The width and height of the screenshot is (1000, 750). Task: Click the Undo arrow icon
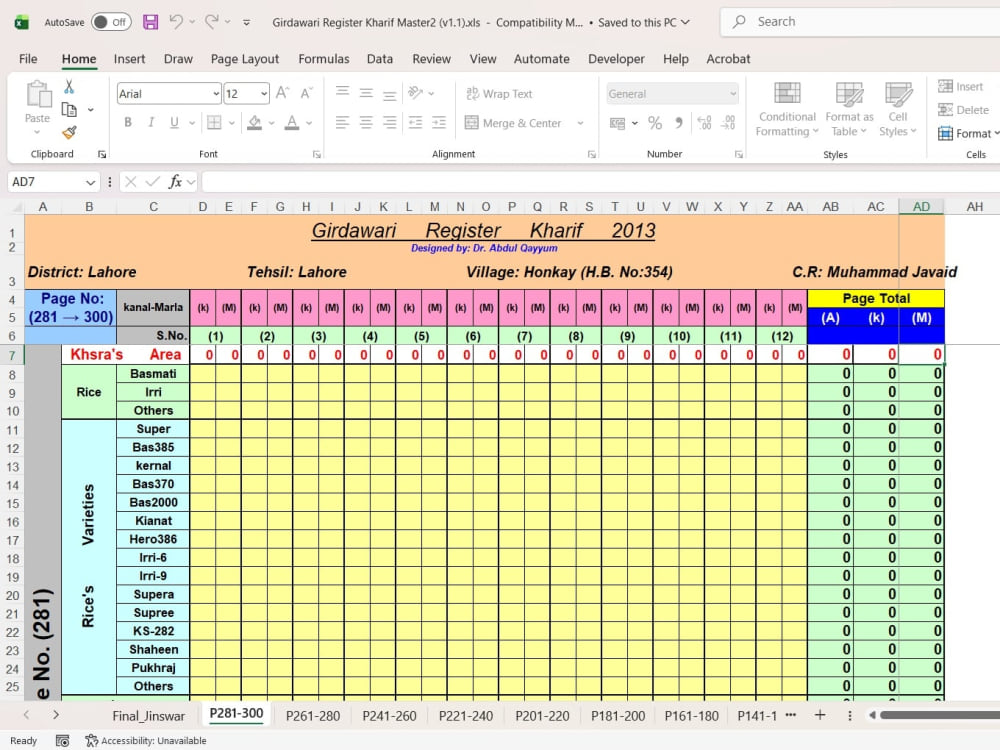pos(176,22)
